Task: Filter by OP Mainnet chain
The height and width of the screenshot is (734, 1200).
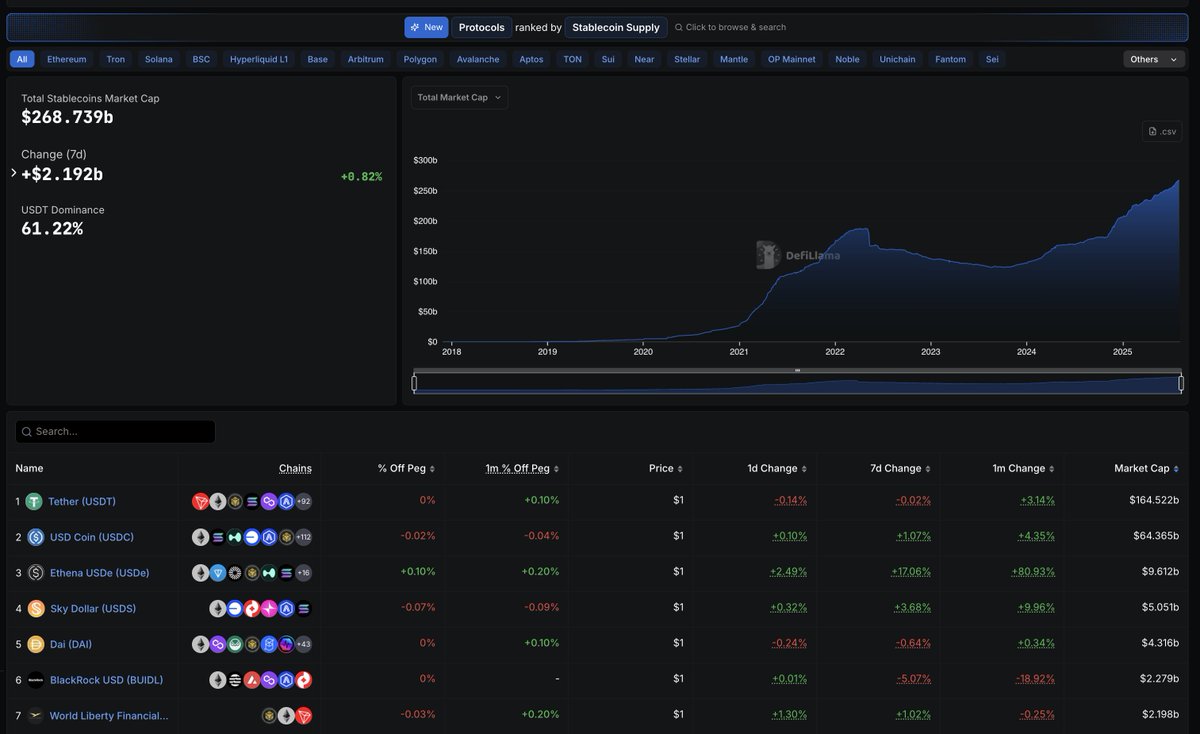Action: pos(791,59)
